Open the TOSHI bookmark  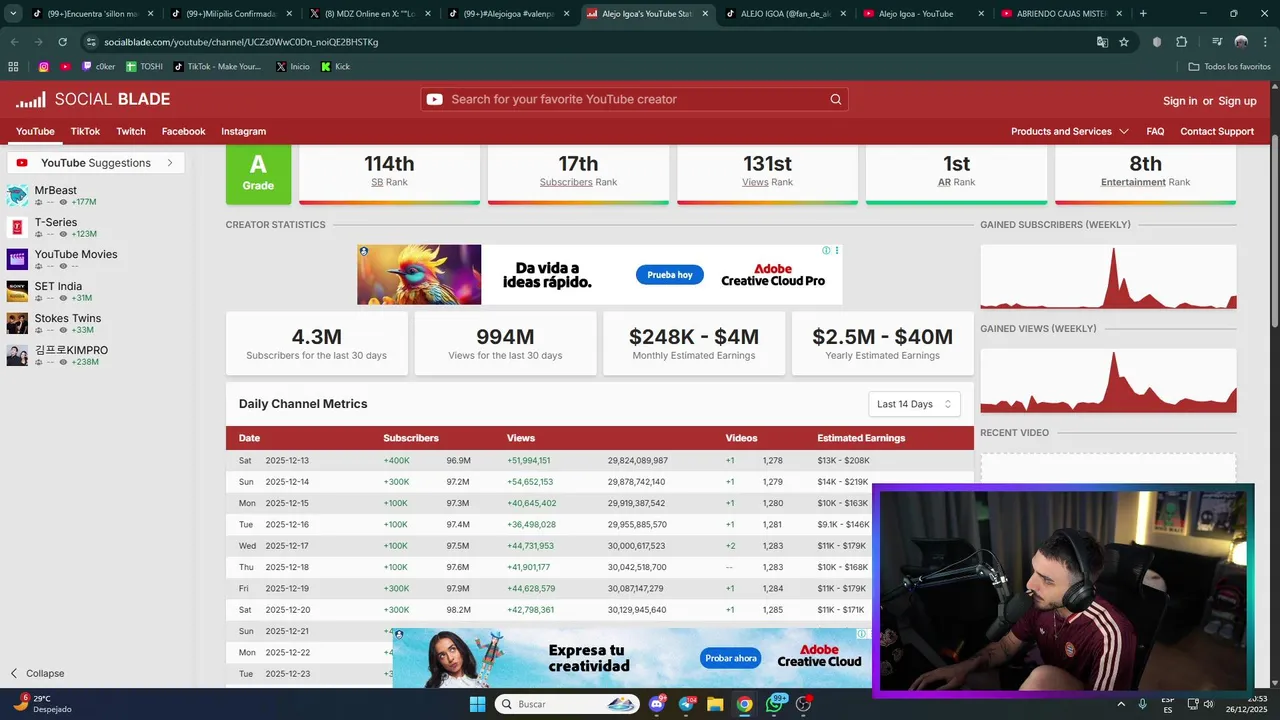click(144, 66)
